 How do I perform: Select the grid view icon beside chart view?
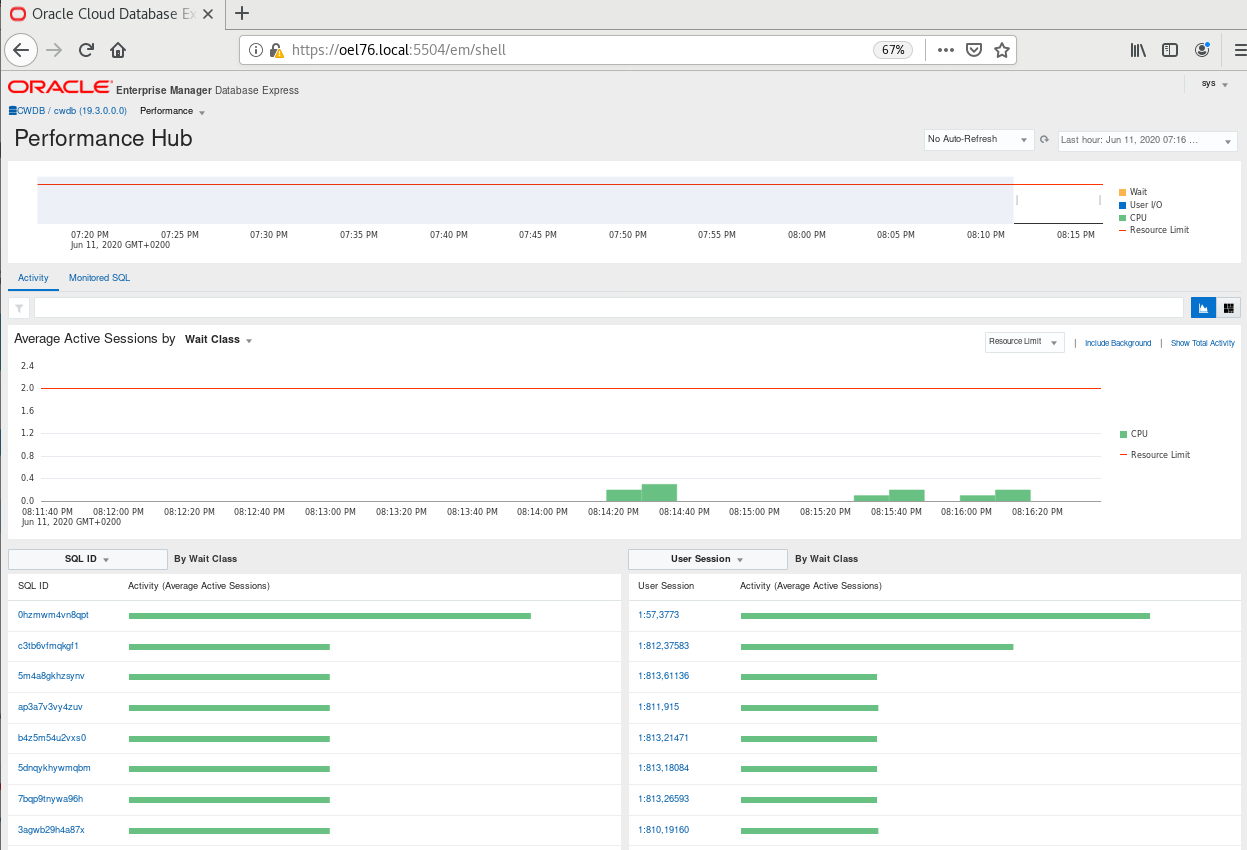pos(1229,307)
